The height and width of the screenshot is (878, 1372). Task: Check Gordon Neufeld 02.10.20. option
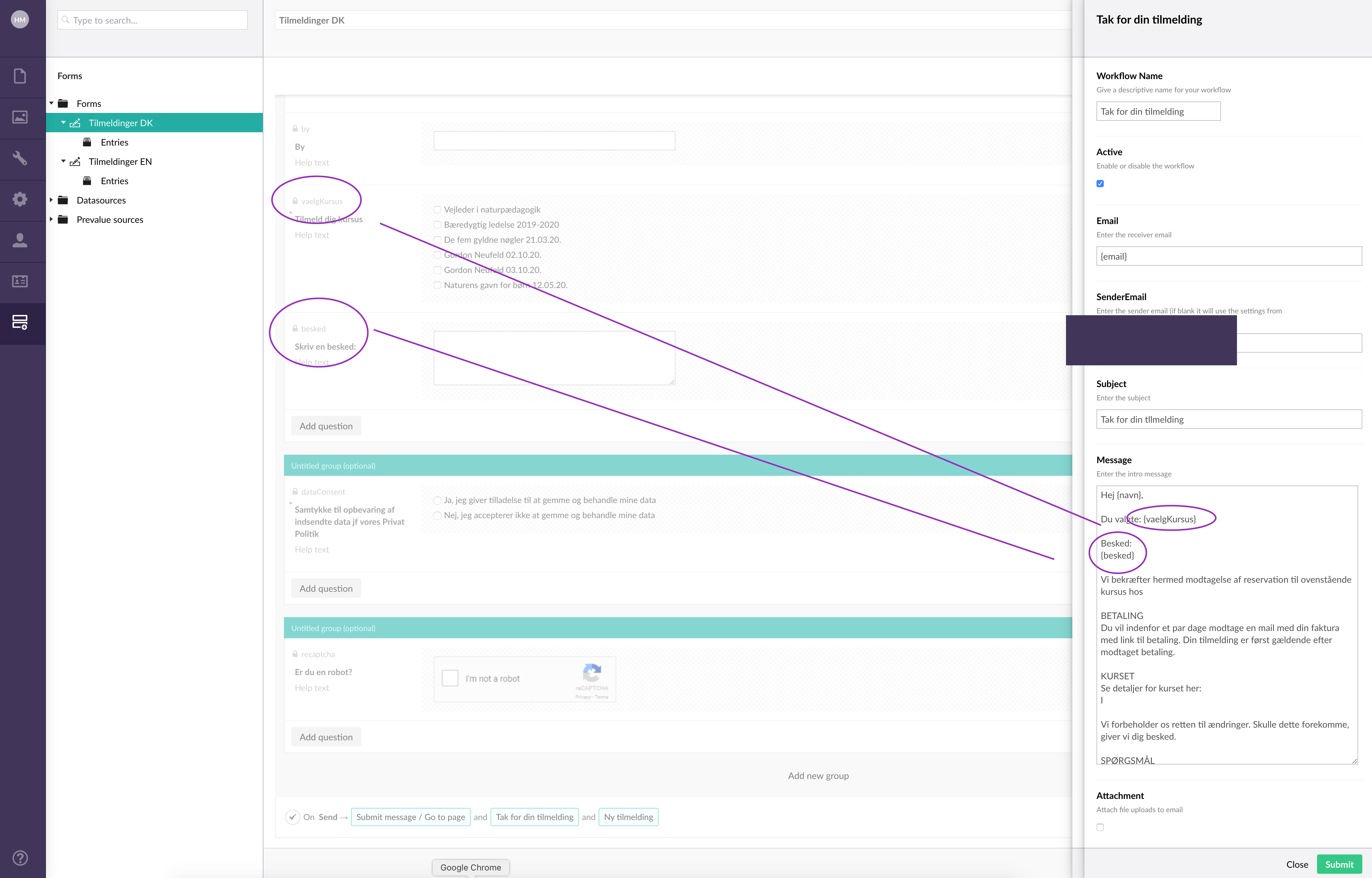tap(437, 255)
